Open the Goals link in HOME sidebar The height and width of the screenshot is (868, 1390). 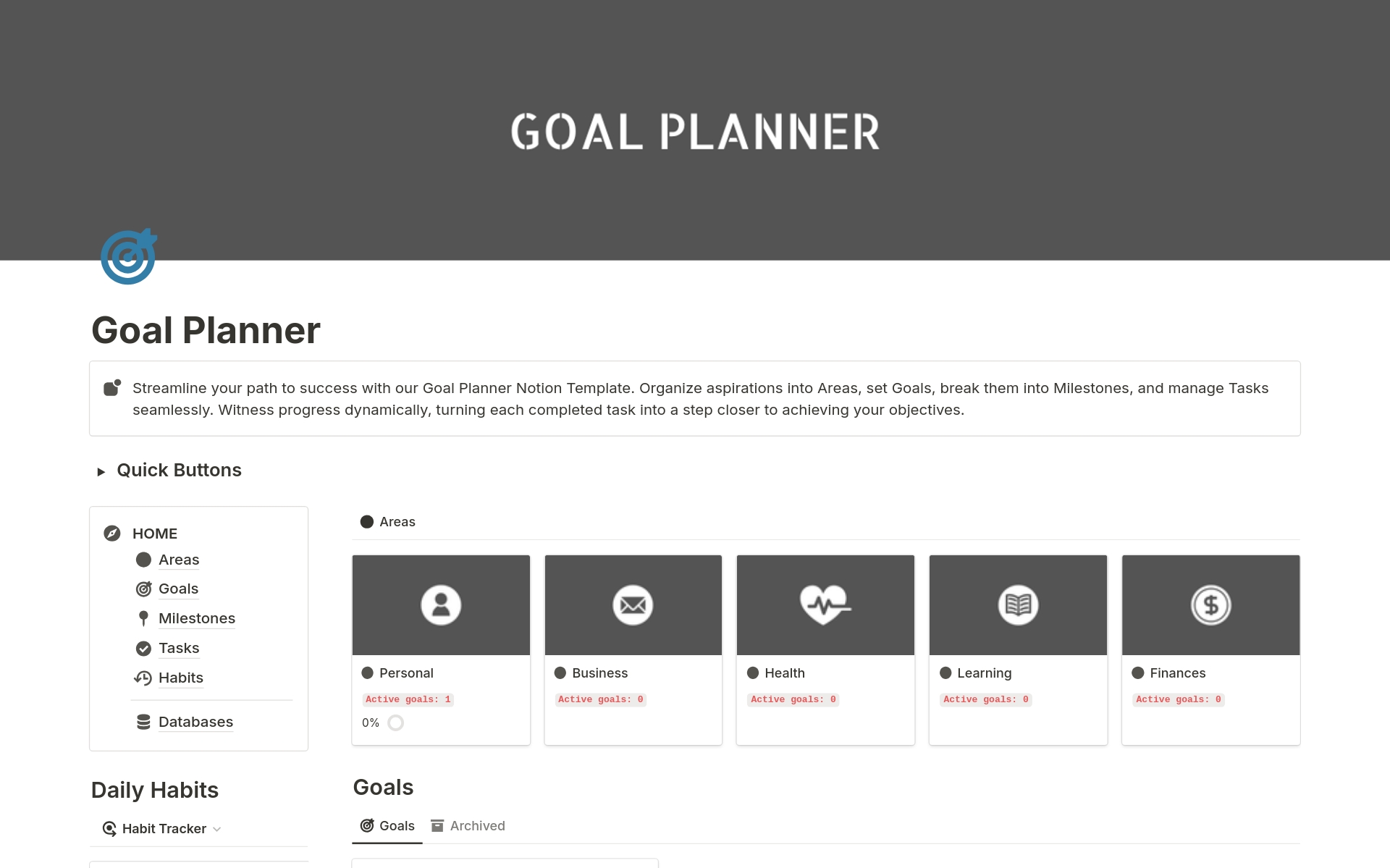coord(178,589)
